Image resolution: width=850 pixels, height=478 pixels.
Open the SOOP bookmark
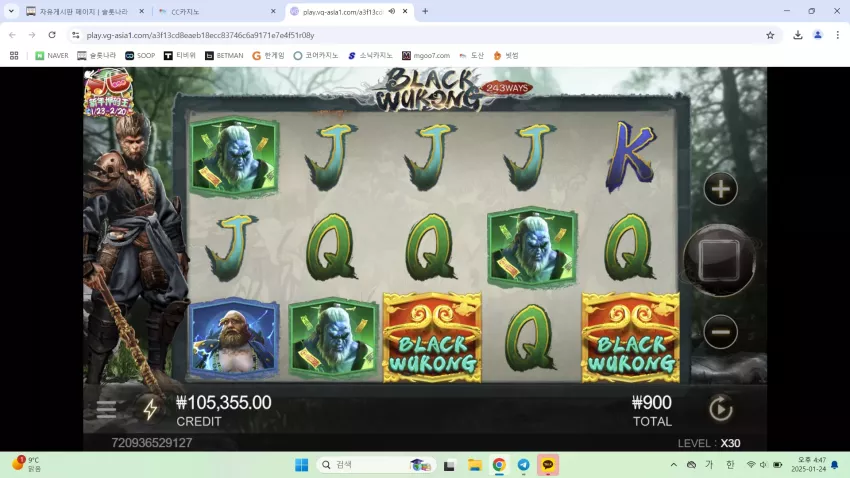pos(140,55)
